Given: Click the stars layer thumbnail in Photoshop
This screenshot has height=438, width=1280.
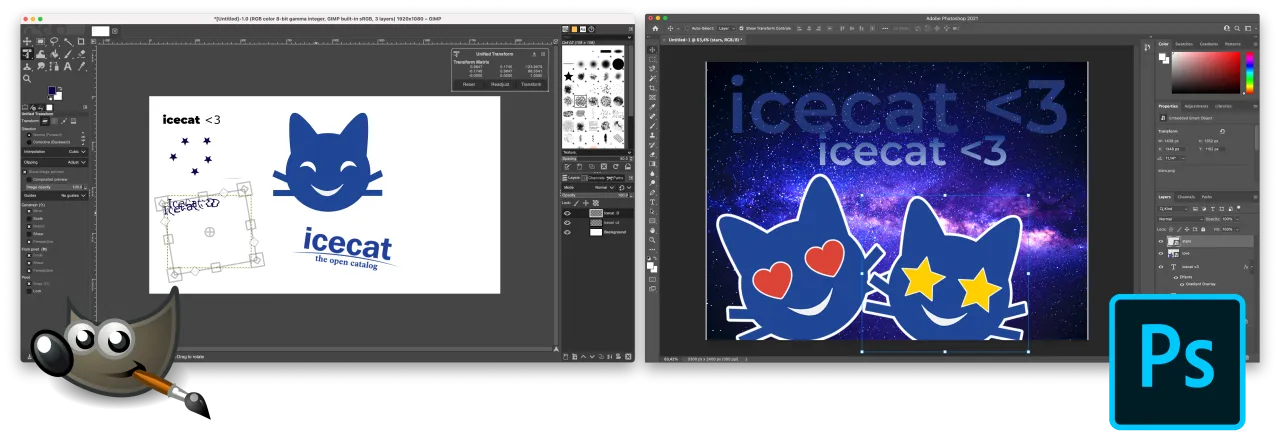Looking at the screenshot, I should 1175,242.
